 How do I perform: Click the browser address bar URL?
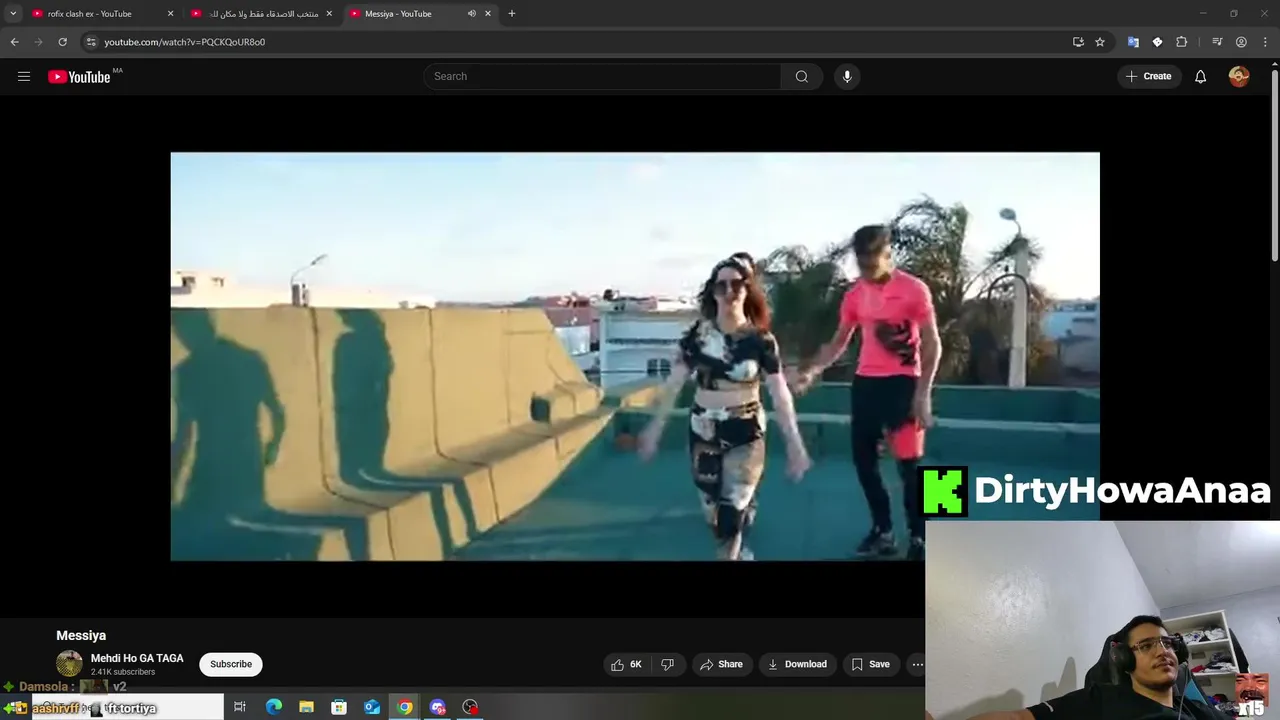point(184,42)
